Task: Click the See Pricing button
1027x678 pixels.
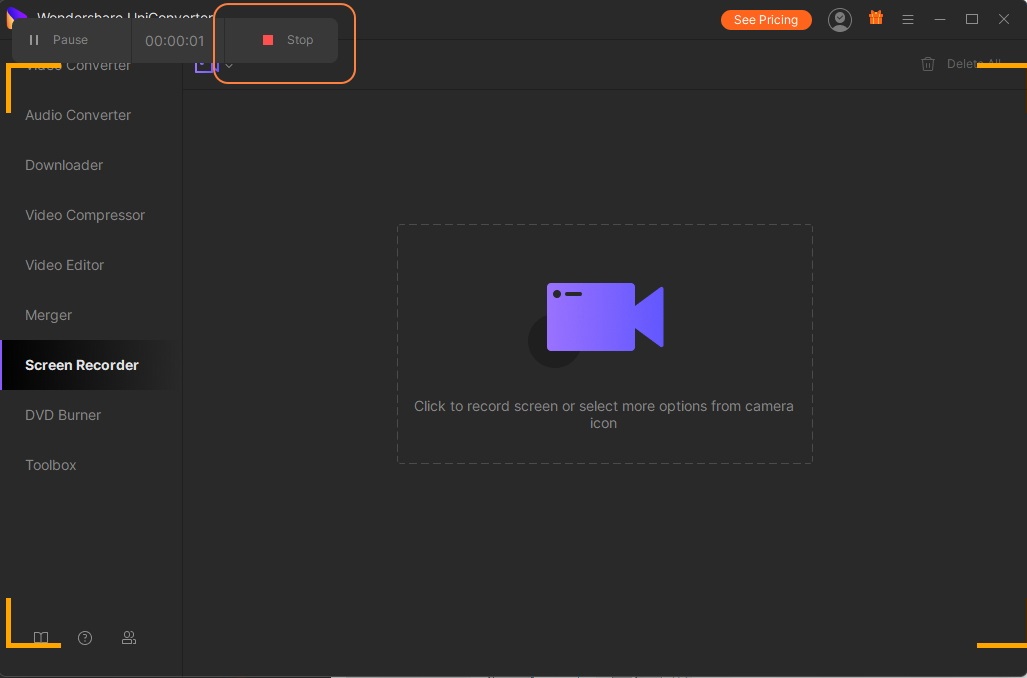Action: (x=766, y=20)
